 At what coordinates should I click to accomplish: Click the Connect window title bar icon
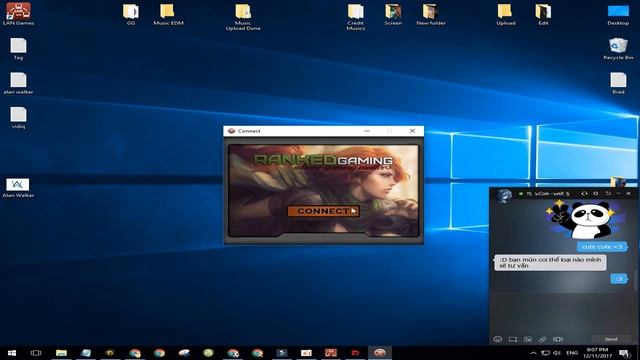tap(231, 131)
